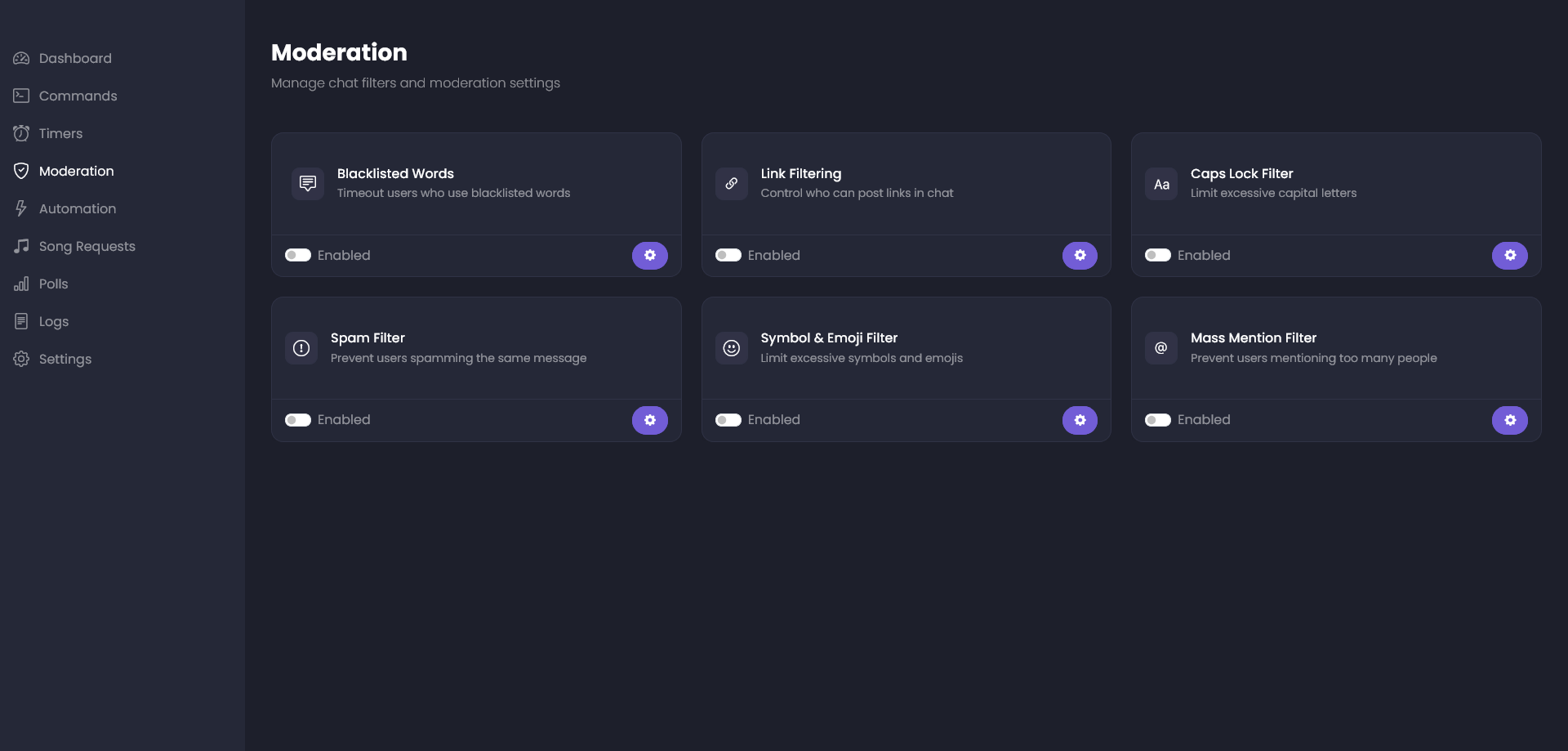Open Caps Lock Filter settings gear
Image resolution: width=1568 pixels, height=751 pixels.
(1509, 256)
